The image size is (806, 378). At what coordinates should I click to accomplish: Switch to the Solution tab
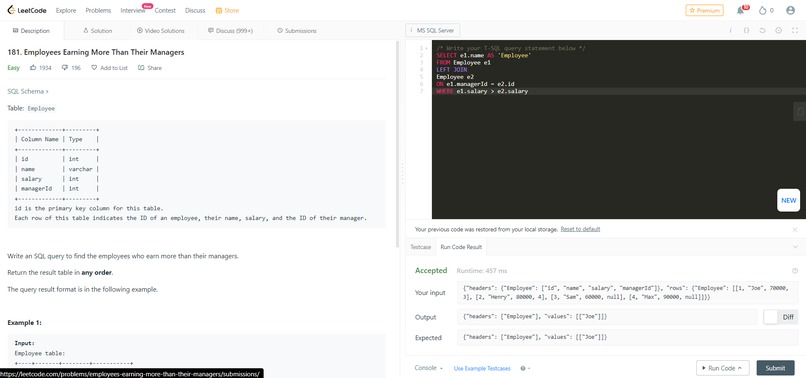(97, 31)
